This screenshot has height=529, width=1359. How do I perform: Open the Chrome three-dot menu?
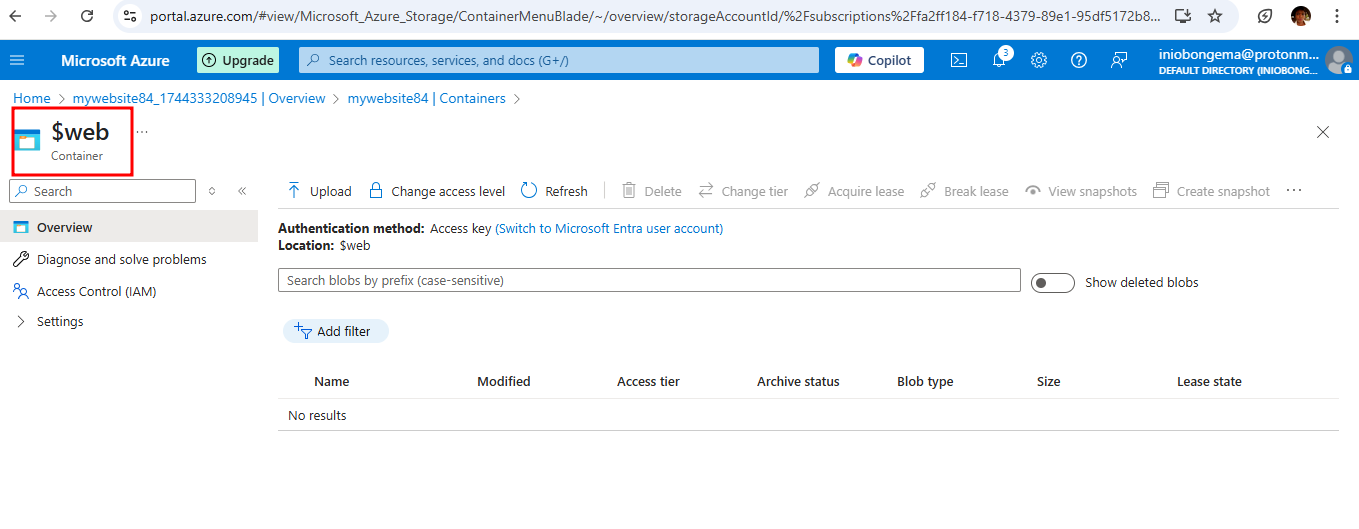pos(1337,16)
